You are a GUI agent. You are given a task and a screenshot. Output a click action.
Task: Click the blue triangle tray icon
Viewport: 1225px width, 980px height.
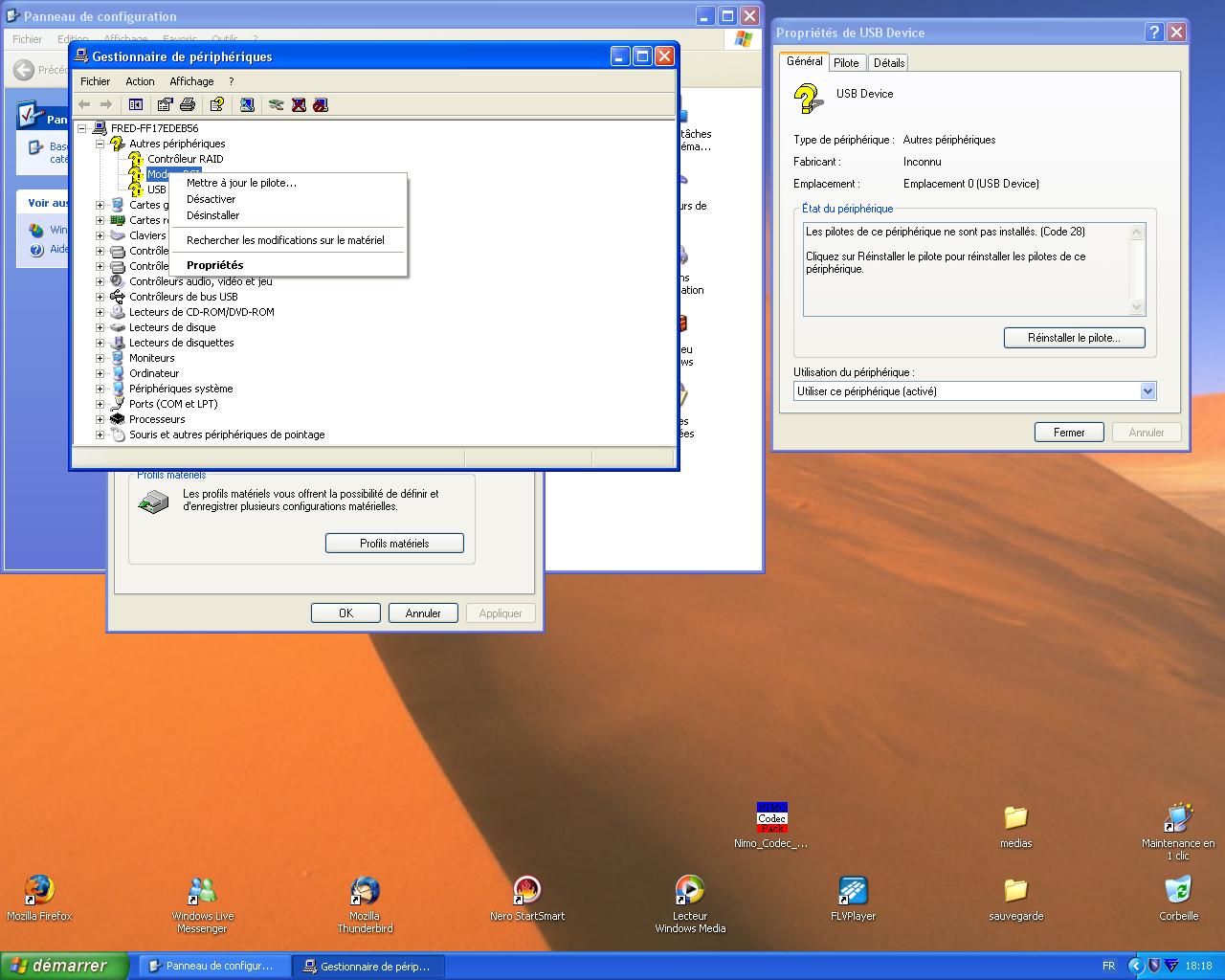pyautogui.click(x=1171, y=966)
